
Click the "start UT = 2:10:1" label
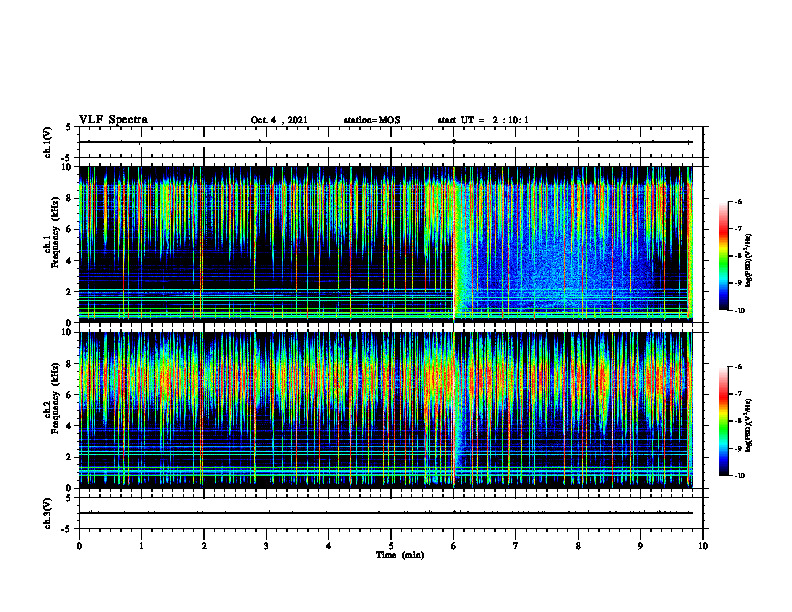pyautogui.click(x=483, y=120)
